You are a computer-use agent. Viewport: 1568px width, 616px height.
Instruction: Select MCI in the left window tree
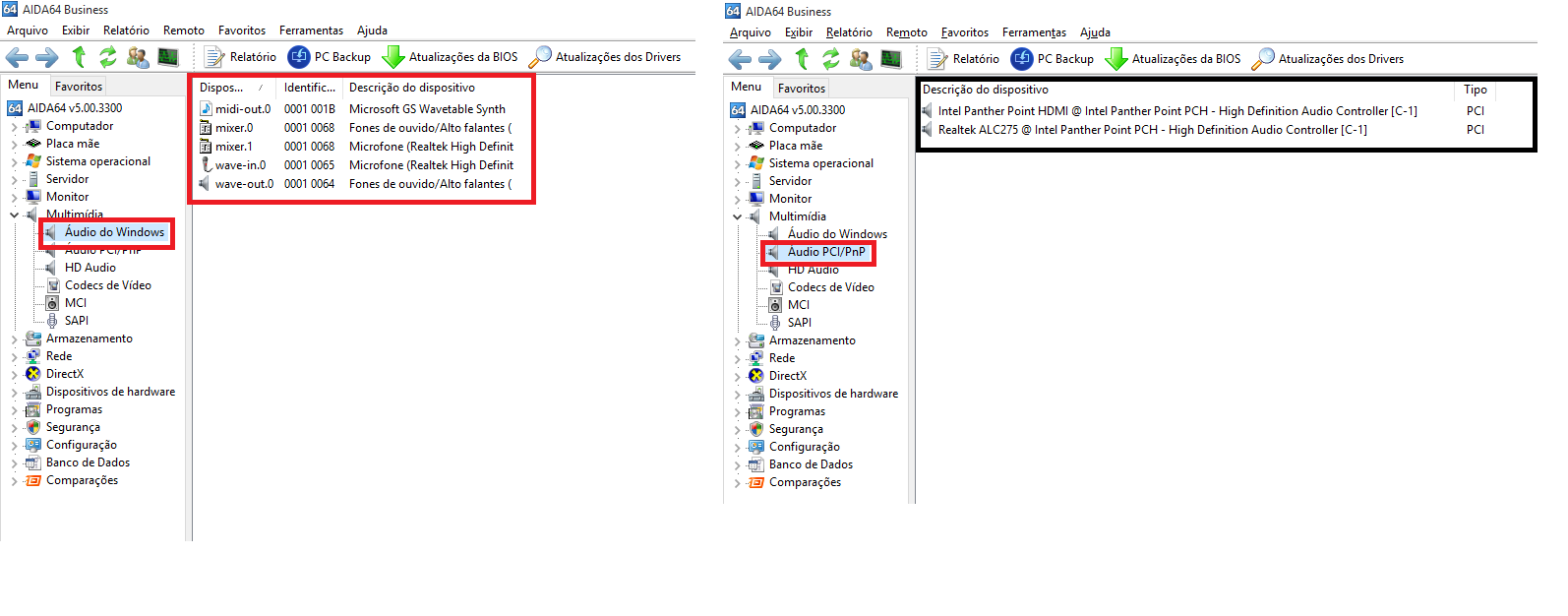pos(76,303)
